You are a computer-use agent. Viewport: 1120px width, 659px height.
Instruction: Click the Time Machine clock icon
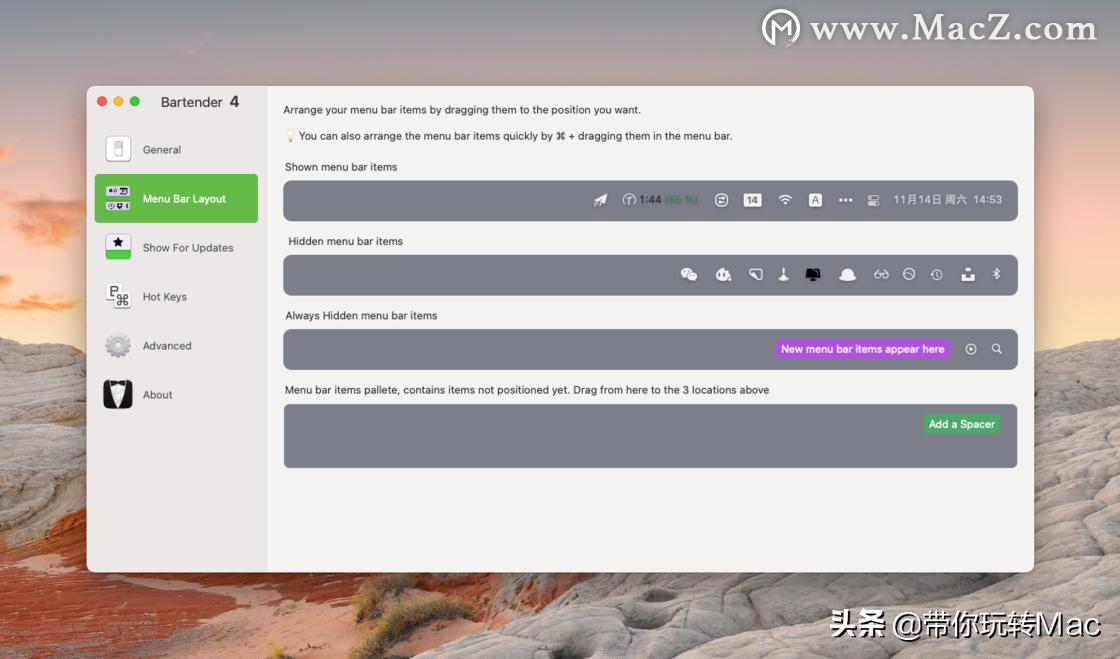click(x=936, y=274)
